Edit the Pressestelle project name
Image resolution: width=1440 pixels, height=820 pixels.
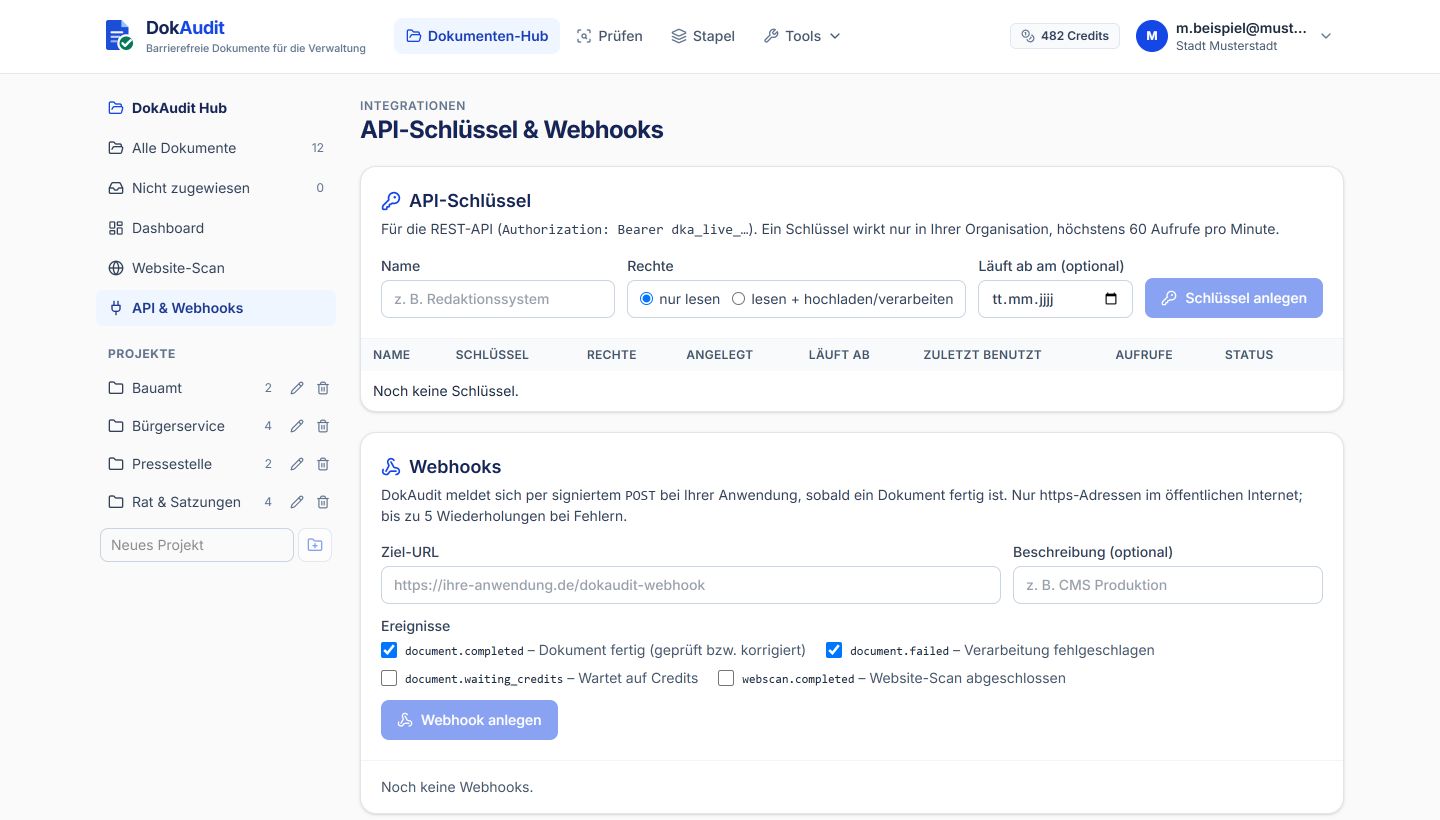297,464
